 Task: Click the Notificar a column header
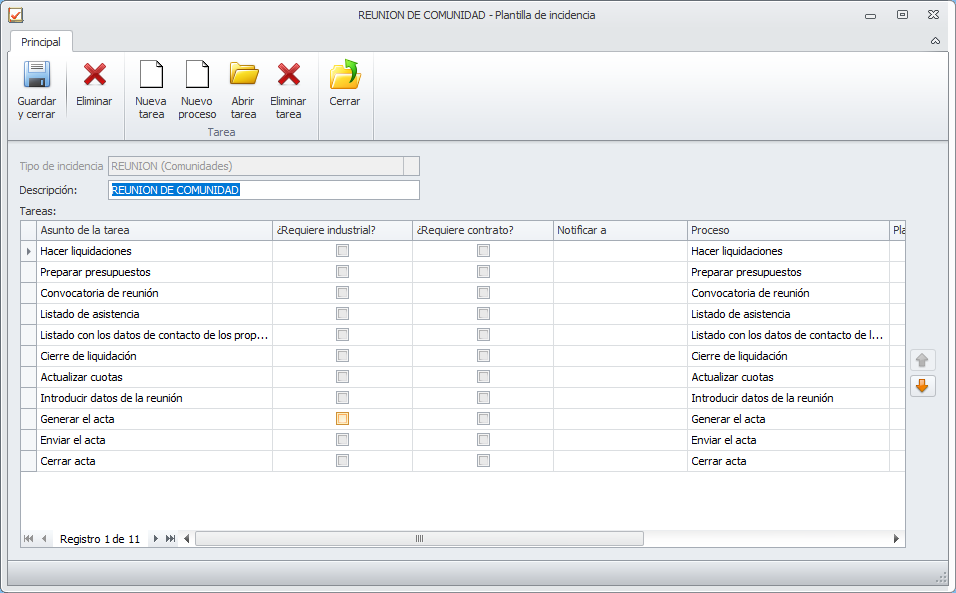click(620, 230)
